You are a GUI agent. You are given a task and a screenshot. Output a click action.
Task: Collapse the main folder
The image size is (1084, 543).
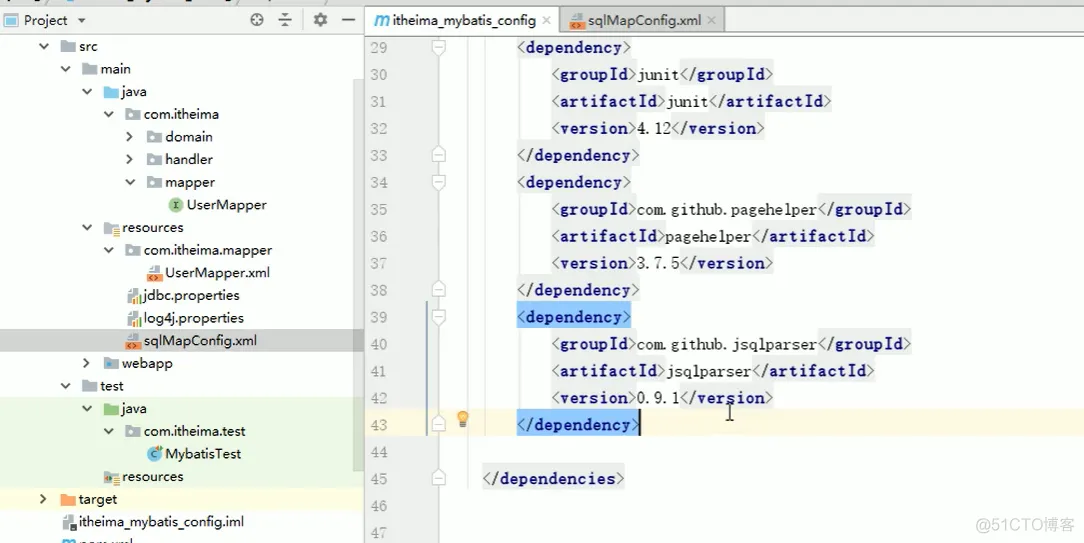click(x=66, y=69)
